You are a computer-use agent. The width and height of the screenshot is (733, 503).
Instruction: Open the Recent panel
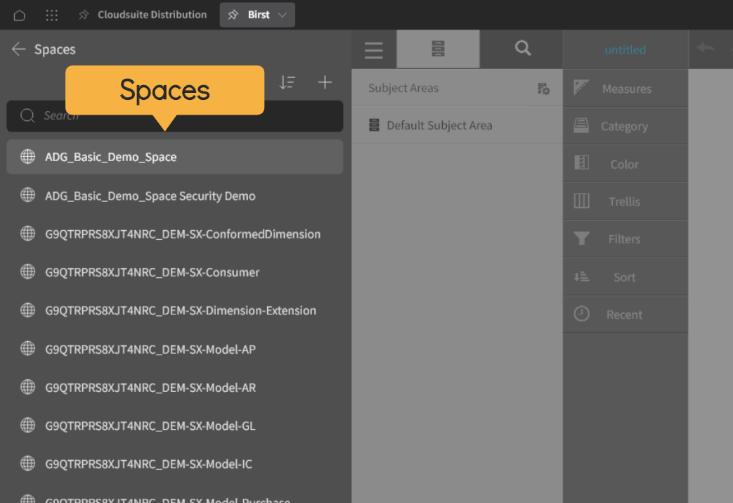pyautogui.click(x=625, y=314)
